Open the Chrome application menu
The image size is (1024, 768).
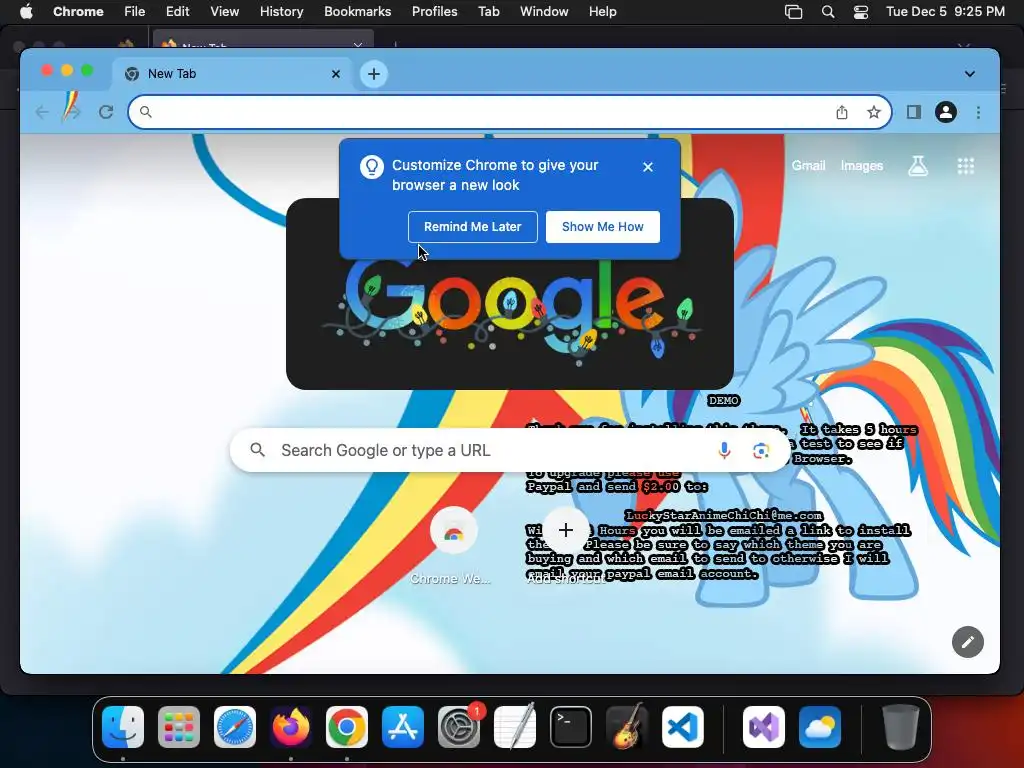point(78,12)
